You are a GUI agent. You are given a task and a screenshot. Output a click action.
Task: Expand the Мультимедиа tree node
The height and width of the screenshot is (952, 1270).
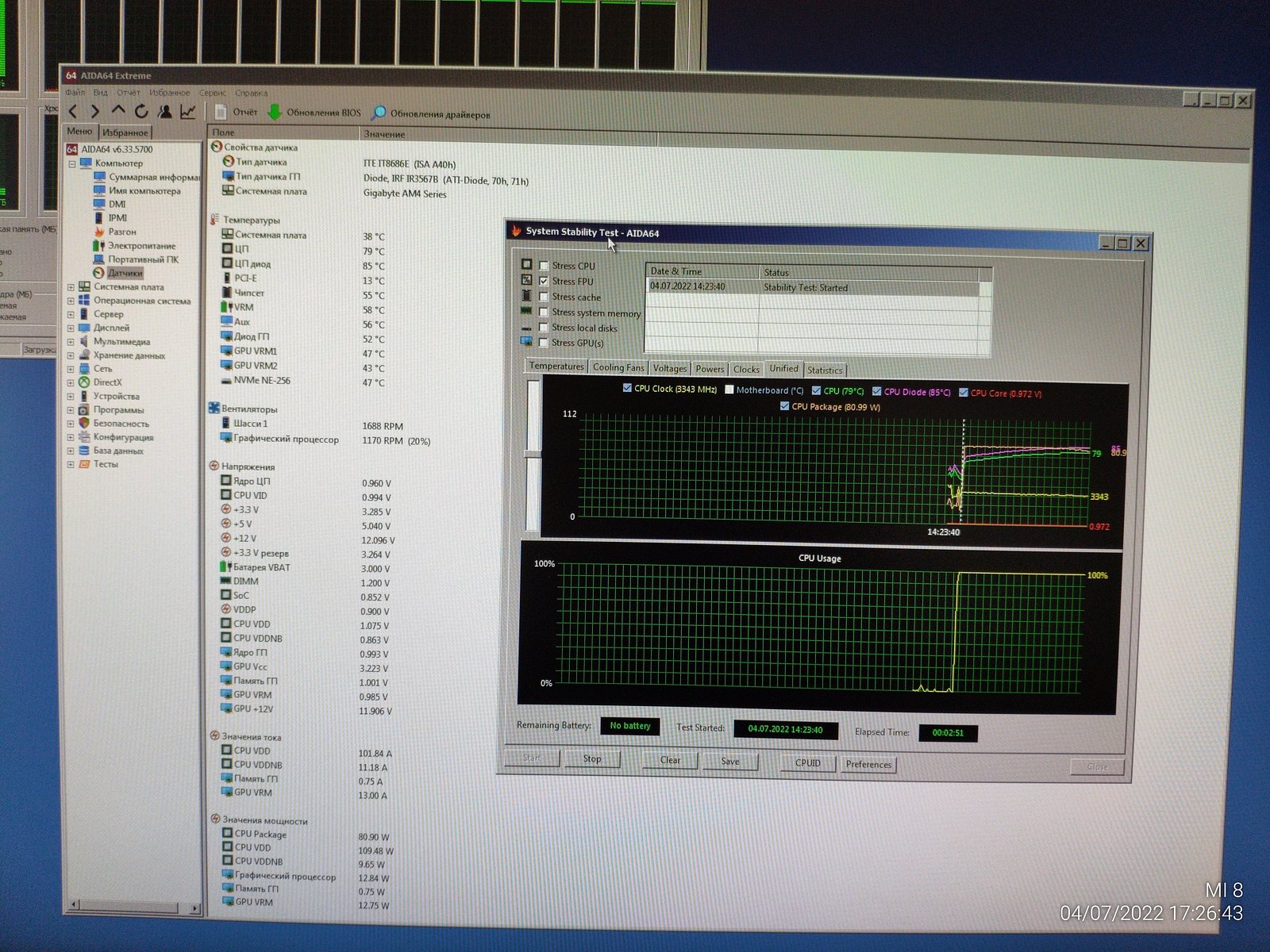(x=71, y=342)
